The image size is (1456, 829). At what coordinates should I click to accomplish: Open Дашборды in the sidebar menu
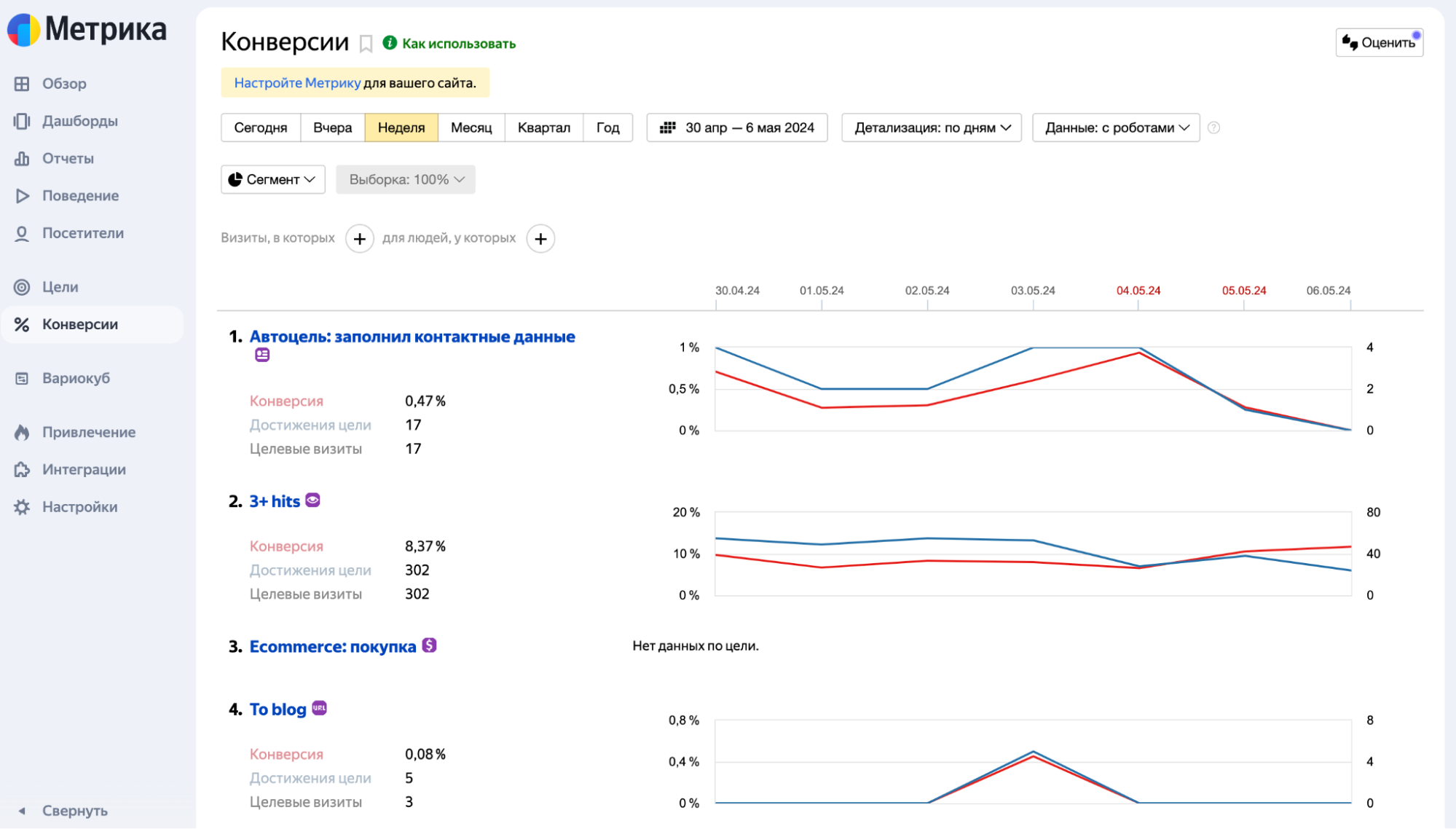[80, 121]
